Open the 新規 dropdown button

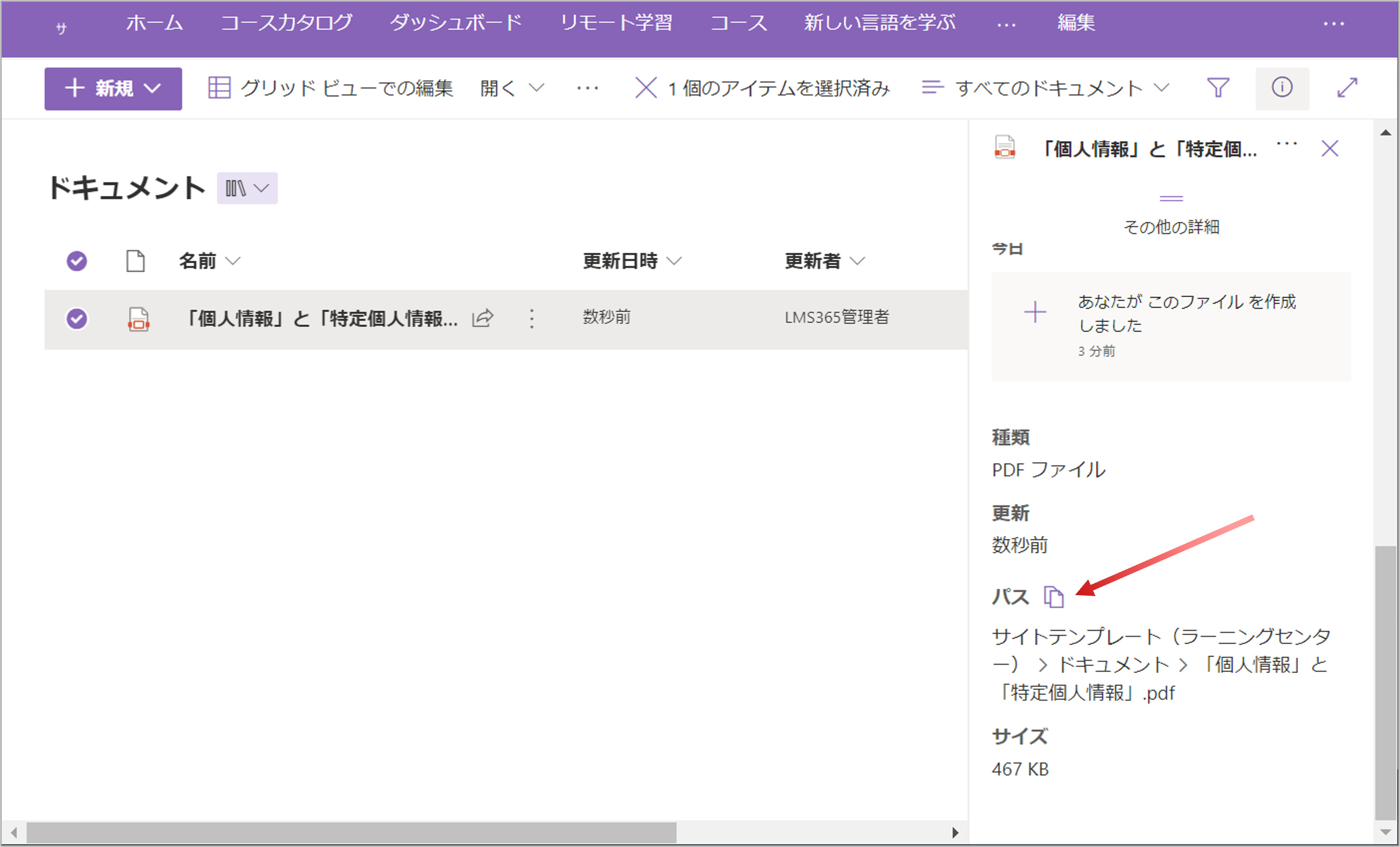[x=113, y=89]
